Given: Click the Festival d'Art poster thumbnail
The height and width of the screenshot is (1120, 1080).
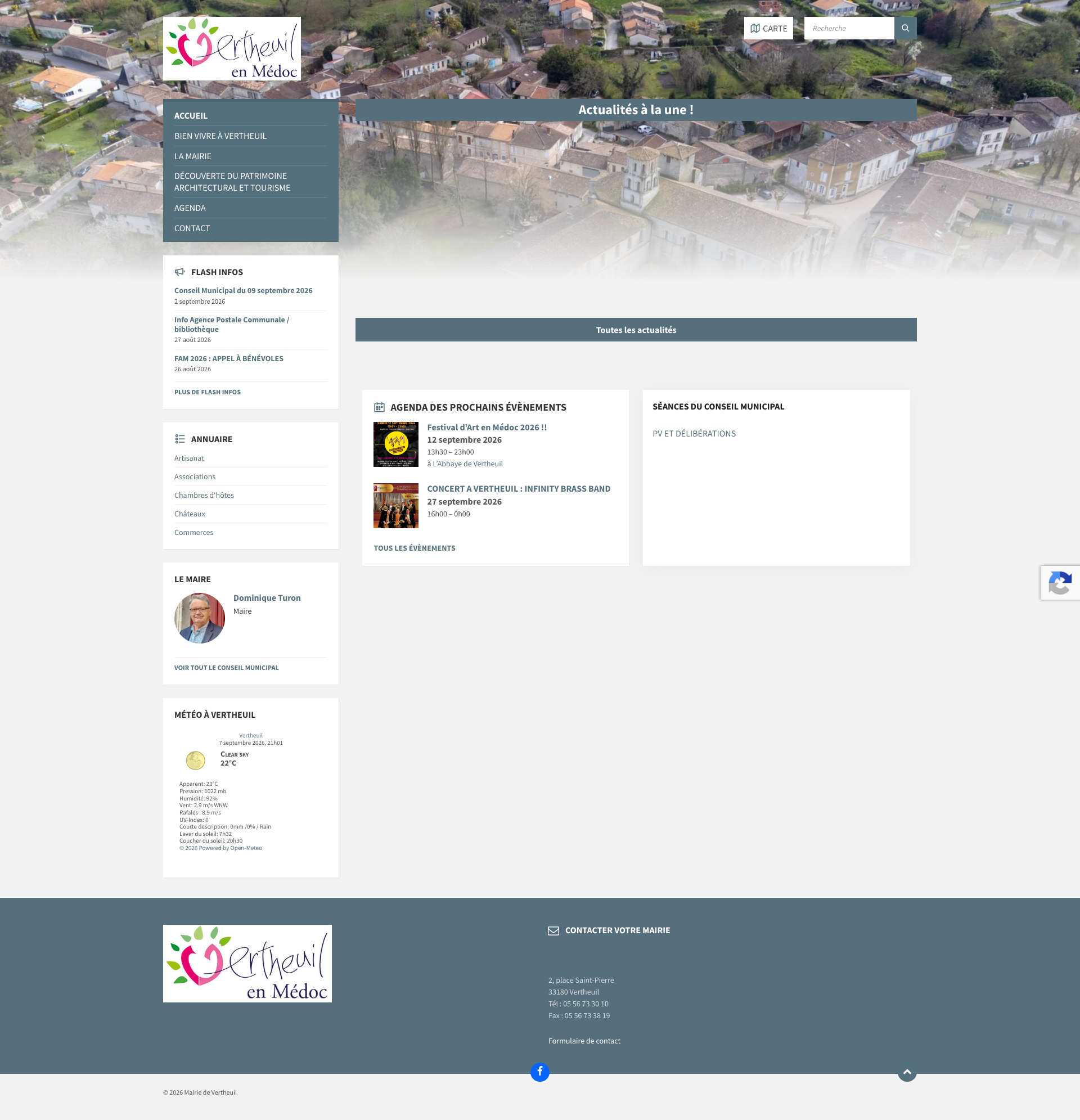Looking at the screenshot, I should 395,444.
